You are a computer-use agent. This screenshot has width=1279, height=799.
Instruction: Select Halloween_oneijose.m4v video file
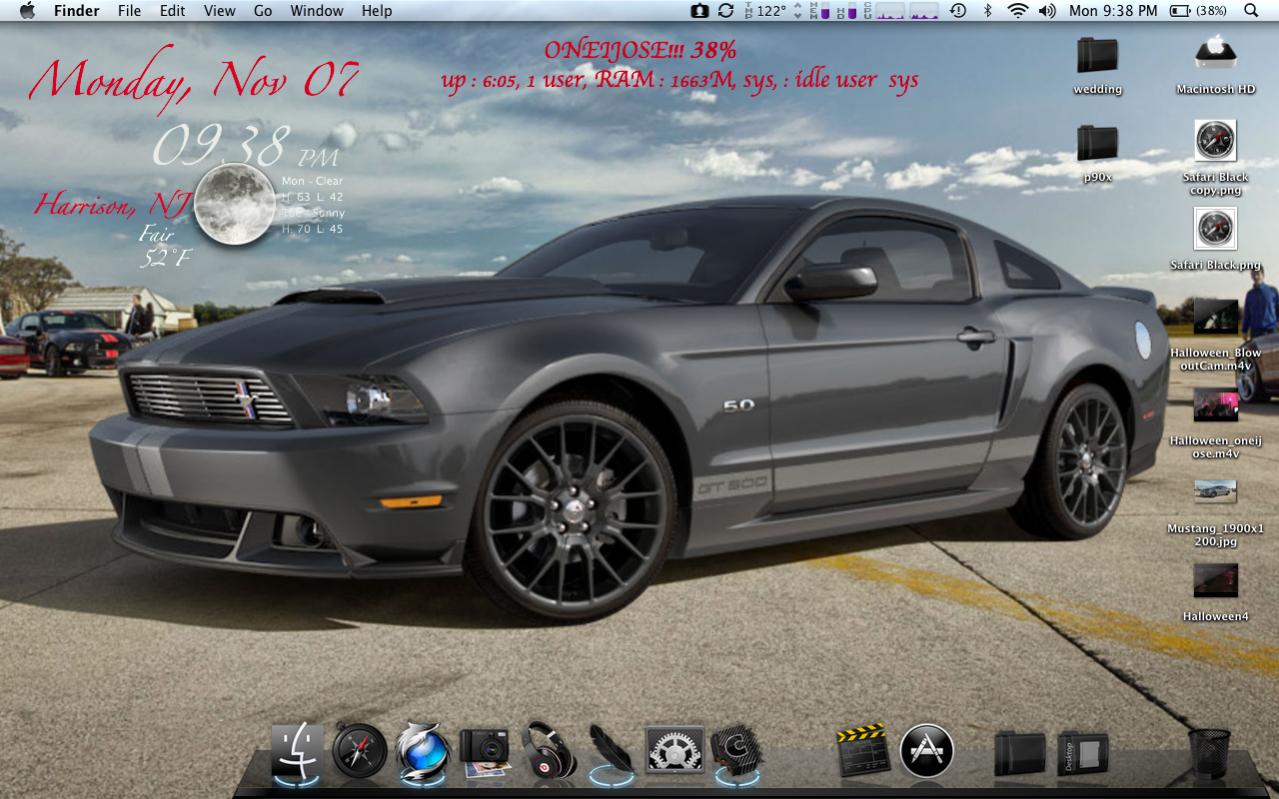point(1215,423)
